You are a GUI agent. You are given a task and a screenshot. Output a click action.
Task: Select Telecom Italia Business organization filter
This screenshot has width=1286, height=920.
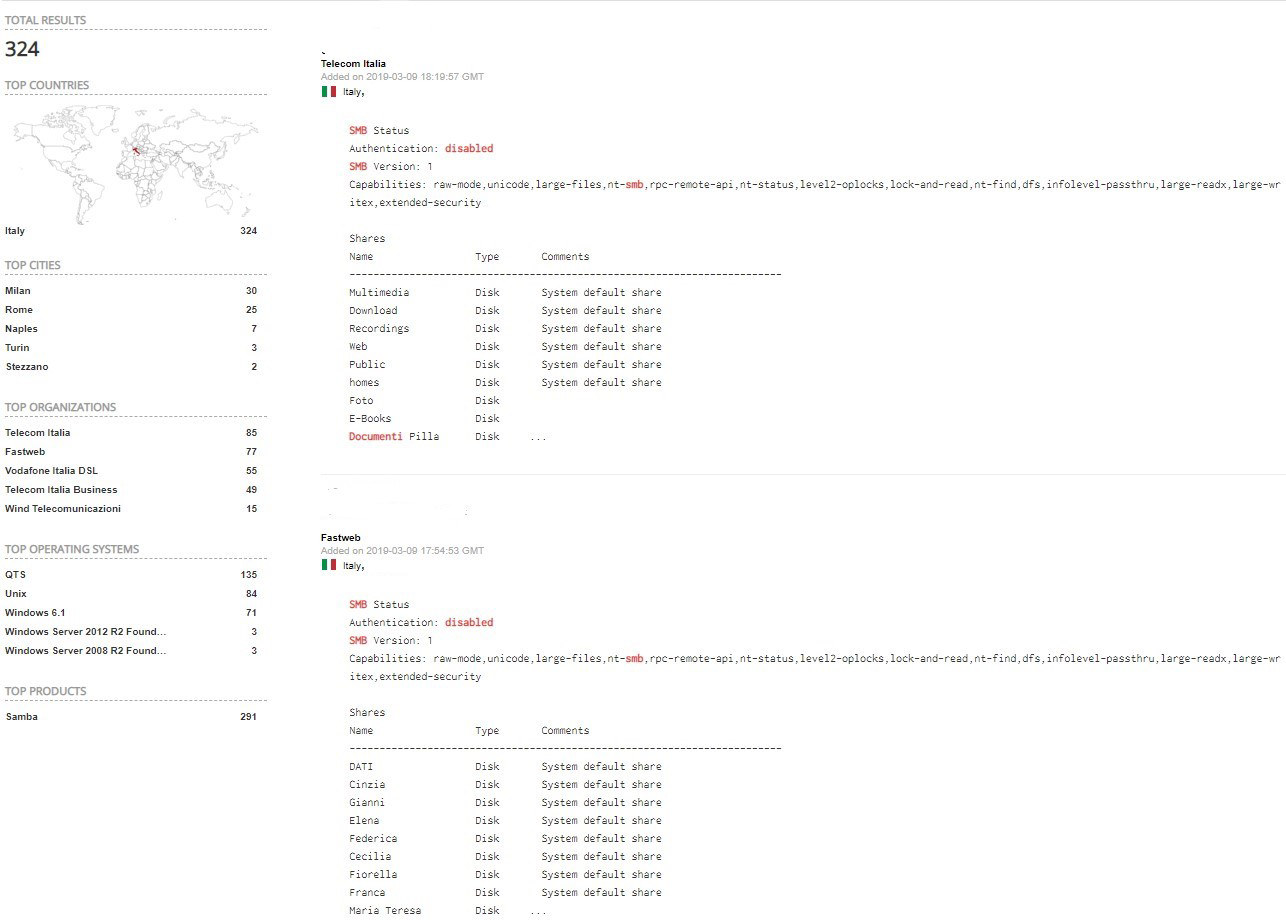click(x=61, y=490)
